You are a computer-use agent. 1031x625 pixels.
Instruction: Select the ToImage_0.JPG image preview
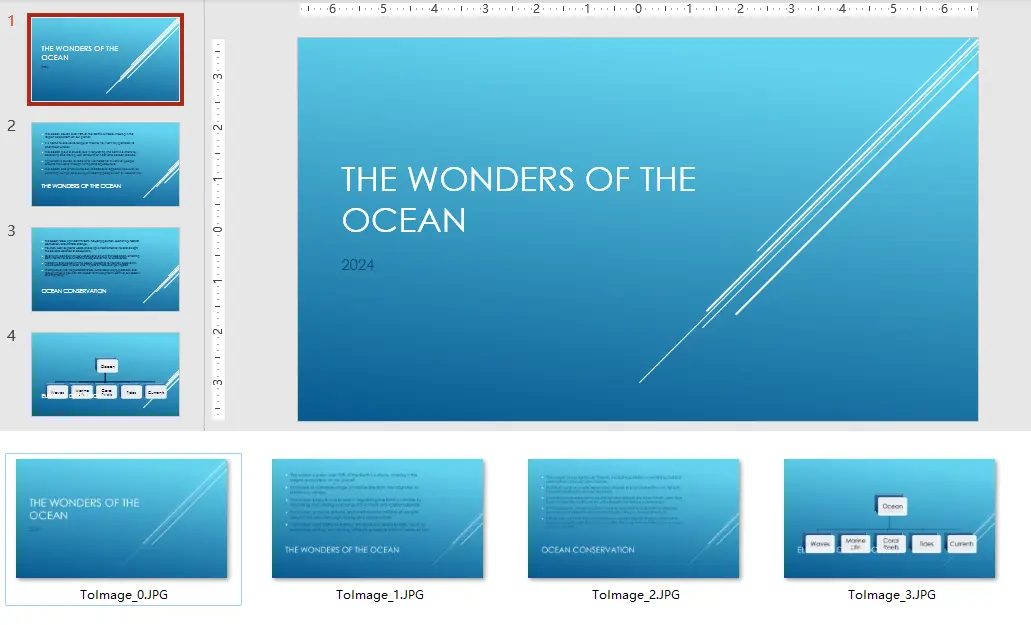pos(122,518)
